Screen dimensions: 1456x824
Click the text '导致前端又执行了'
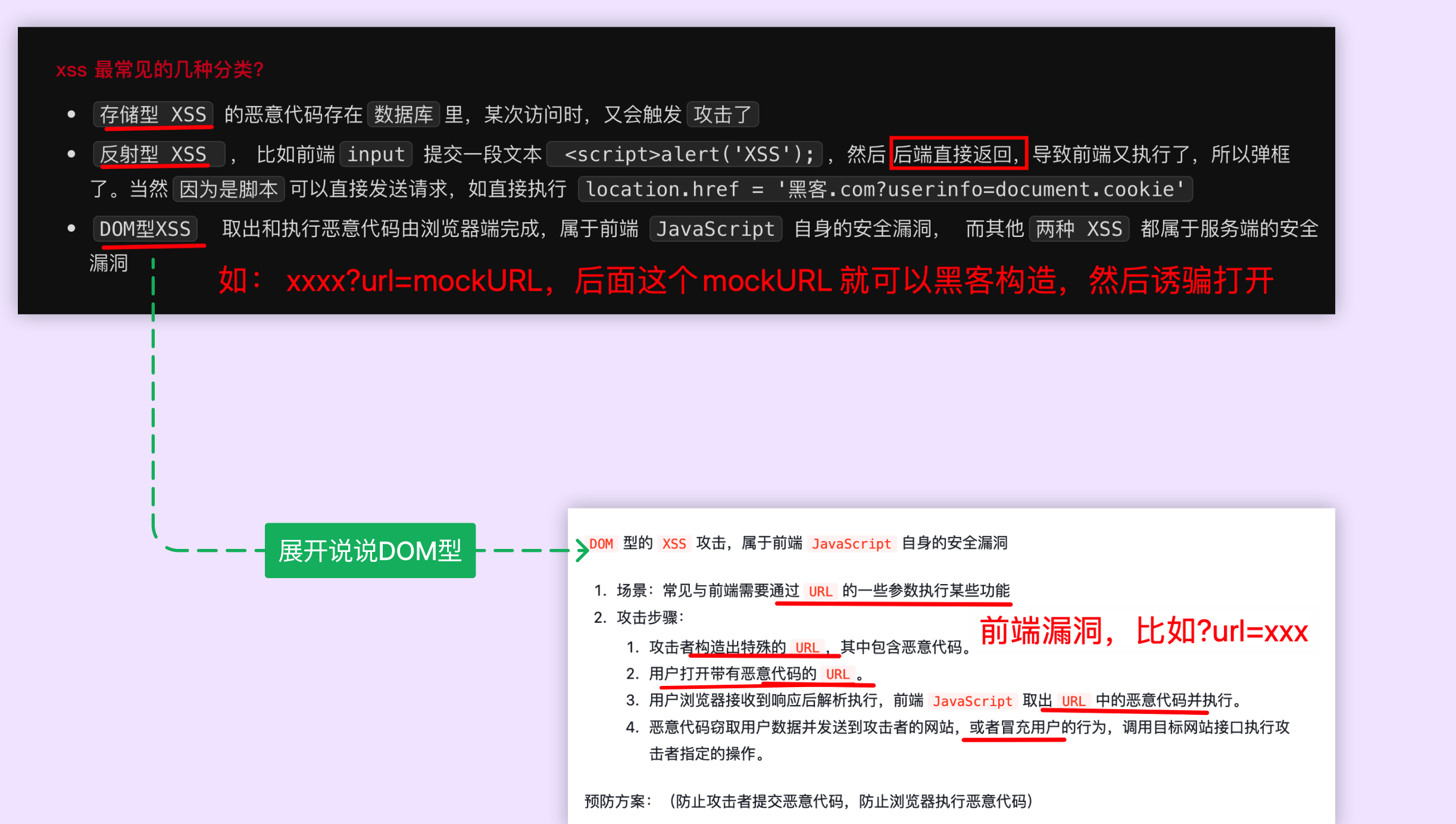click(x=1111, y=154)
